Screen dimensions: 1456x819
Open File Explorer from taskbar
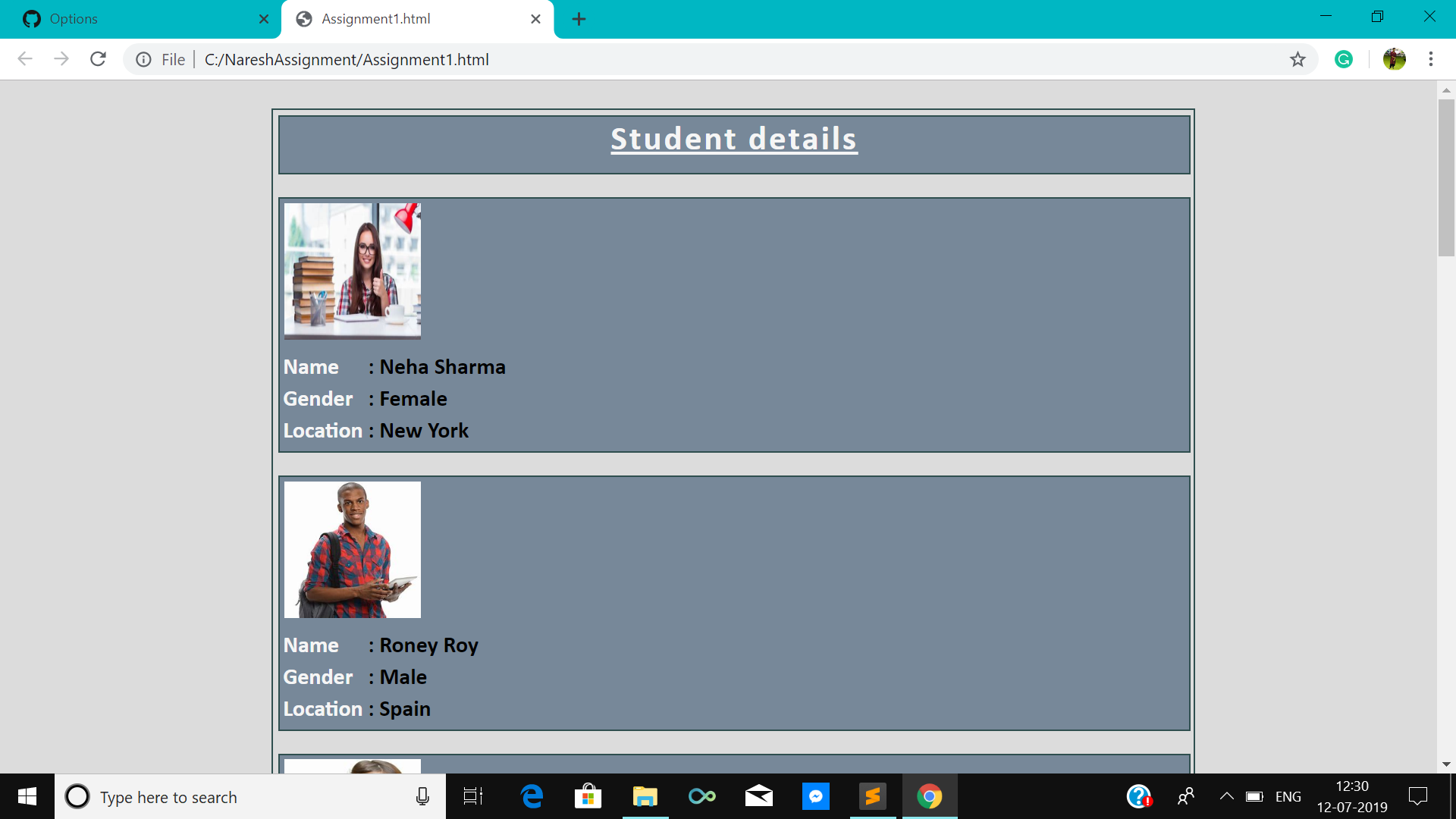tap(645, 796)
